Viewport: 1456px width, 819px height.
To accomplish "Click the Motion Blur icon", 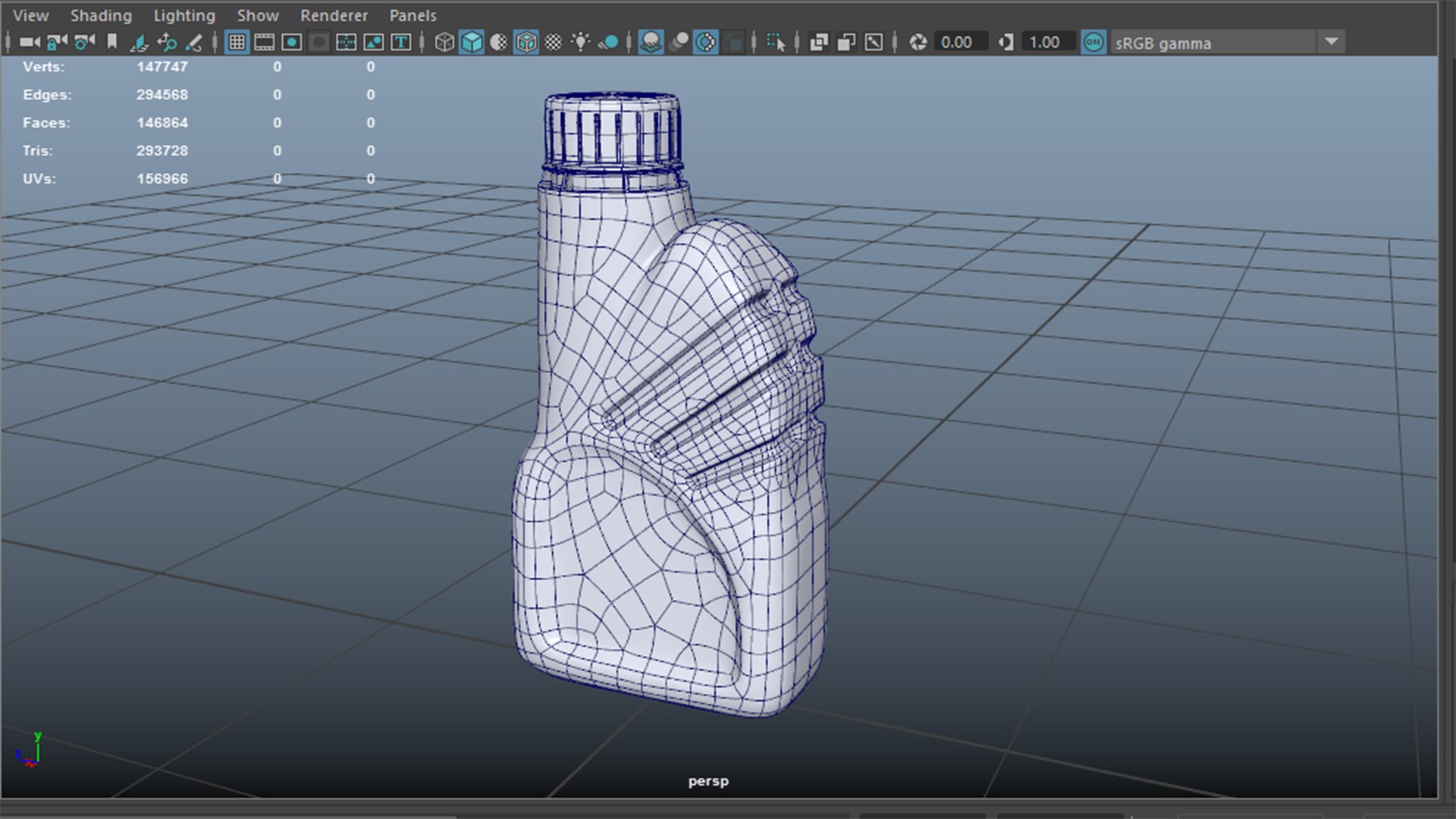I will [x=679, y=42].
